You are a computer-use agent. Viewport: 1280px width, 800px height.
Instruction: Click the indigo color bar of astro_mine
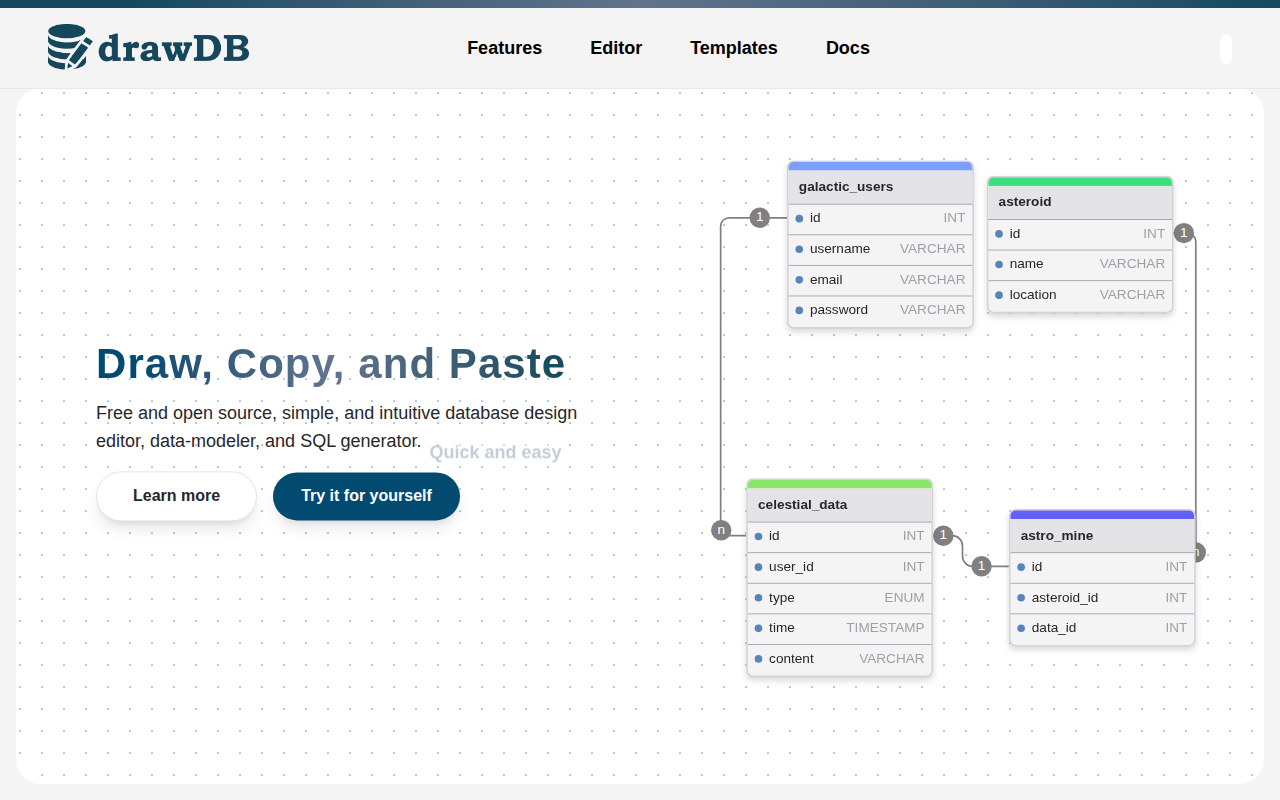1102,515
